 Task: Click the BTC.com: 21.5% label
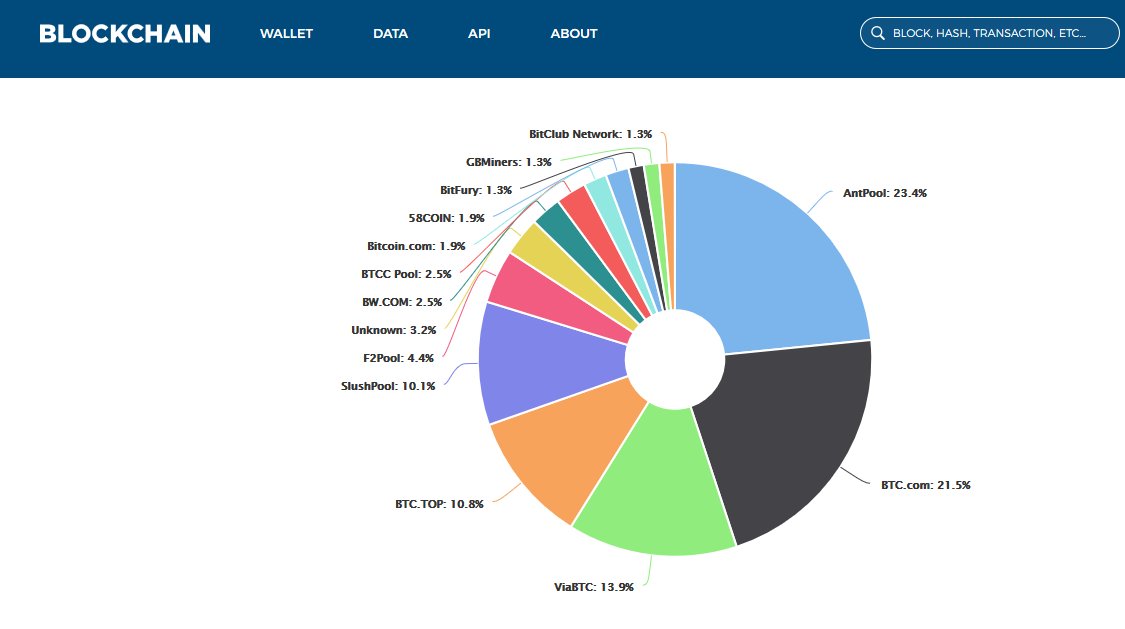coord(926,485)
